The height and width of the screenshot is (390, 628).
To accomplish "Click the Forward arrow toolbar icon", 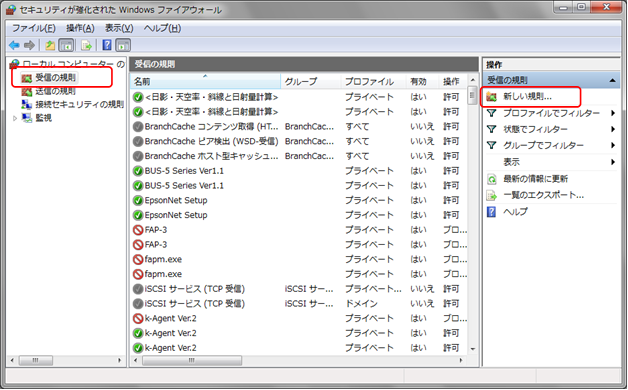I will pyautogui.click(x=29, y=45).
